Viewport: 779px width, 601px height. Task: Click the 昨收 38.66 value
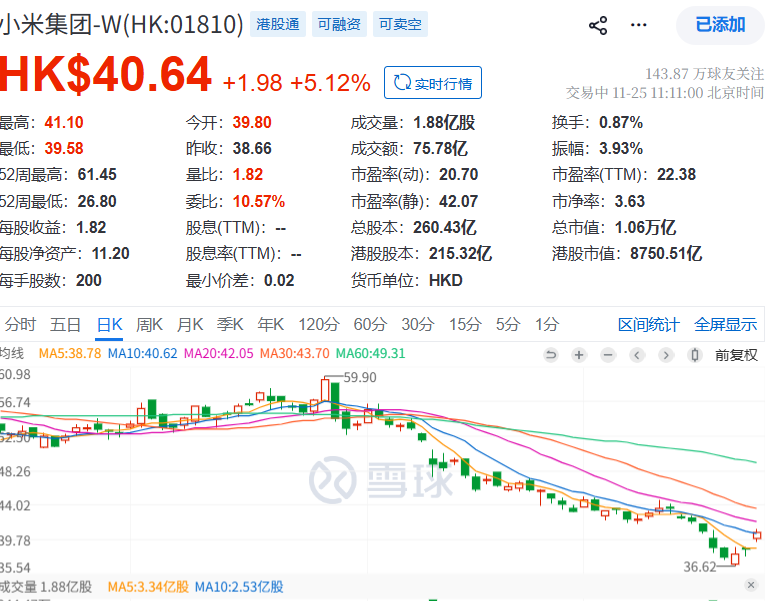coord(252,148)
